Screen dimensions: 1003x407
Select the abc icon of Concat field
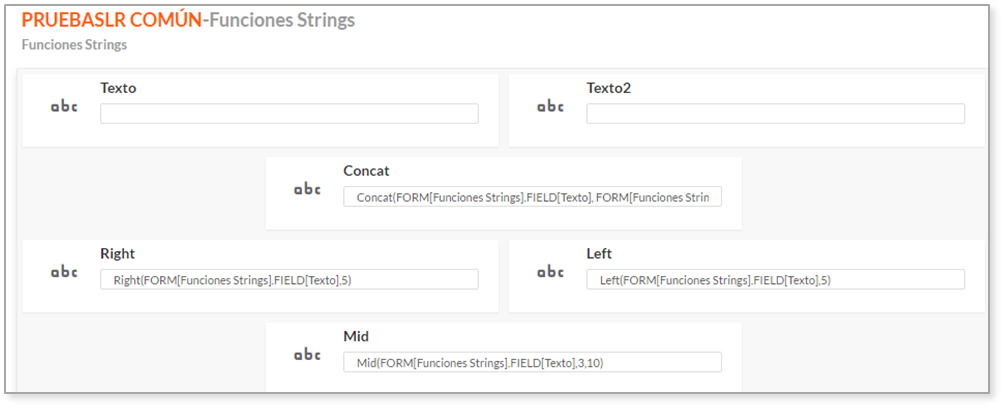tap(307, 189)
